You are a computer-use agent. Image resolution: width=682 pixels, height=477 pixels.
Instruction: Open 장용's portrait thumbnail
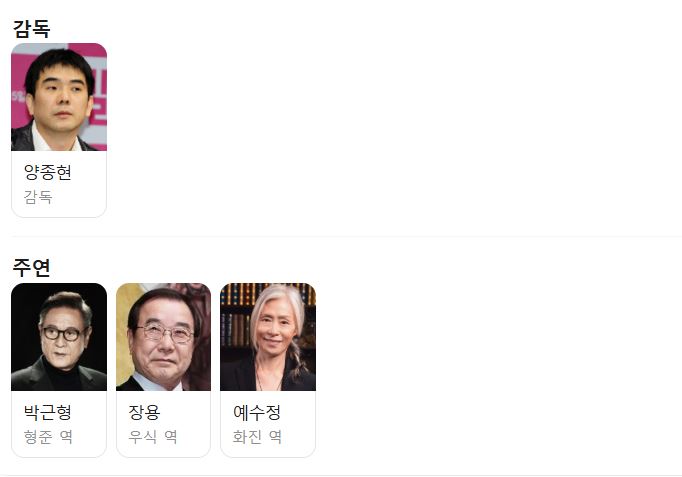(164, 337)
